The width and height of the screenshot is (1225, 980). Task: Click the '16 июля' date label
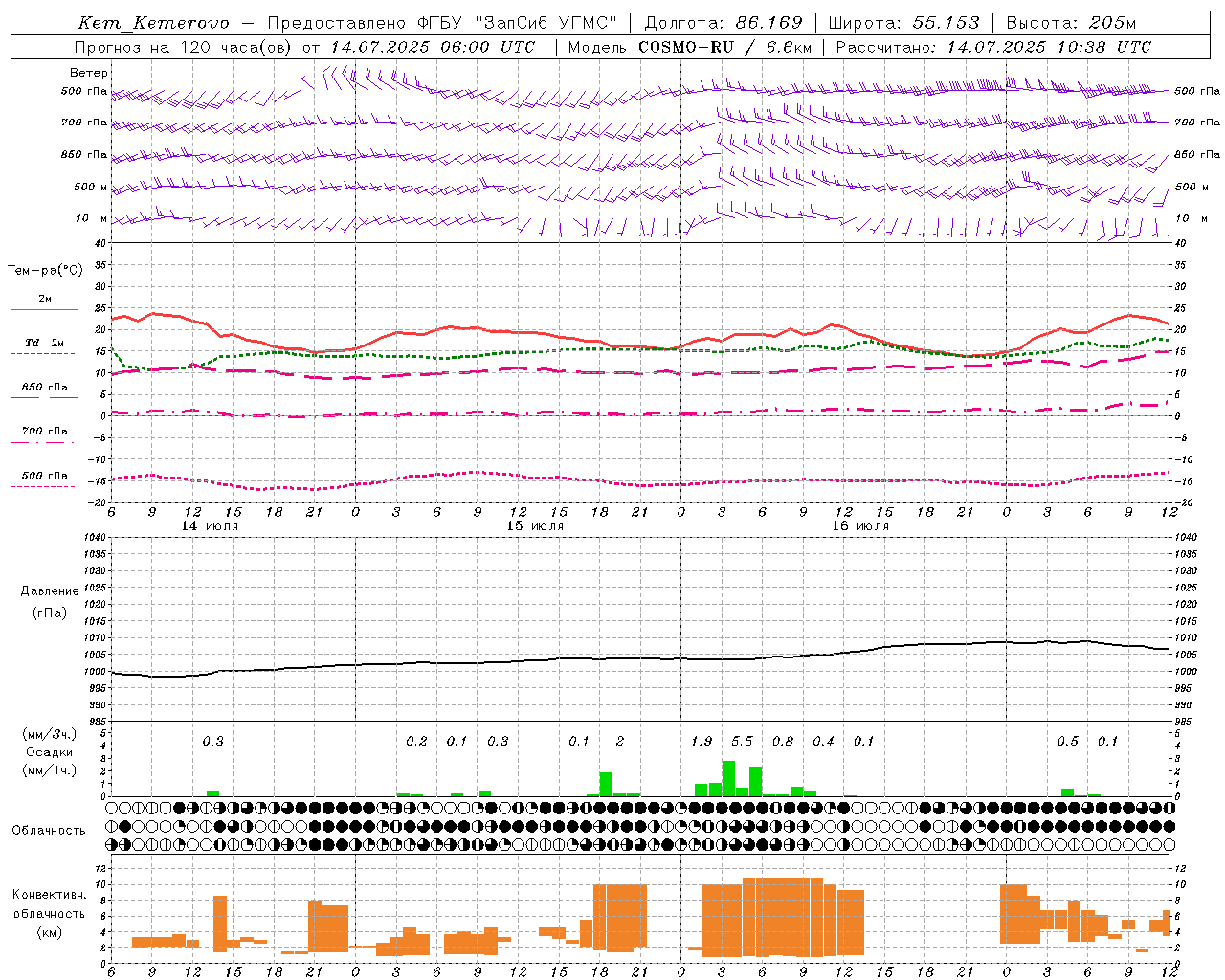pos(860,526)
